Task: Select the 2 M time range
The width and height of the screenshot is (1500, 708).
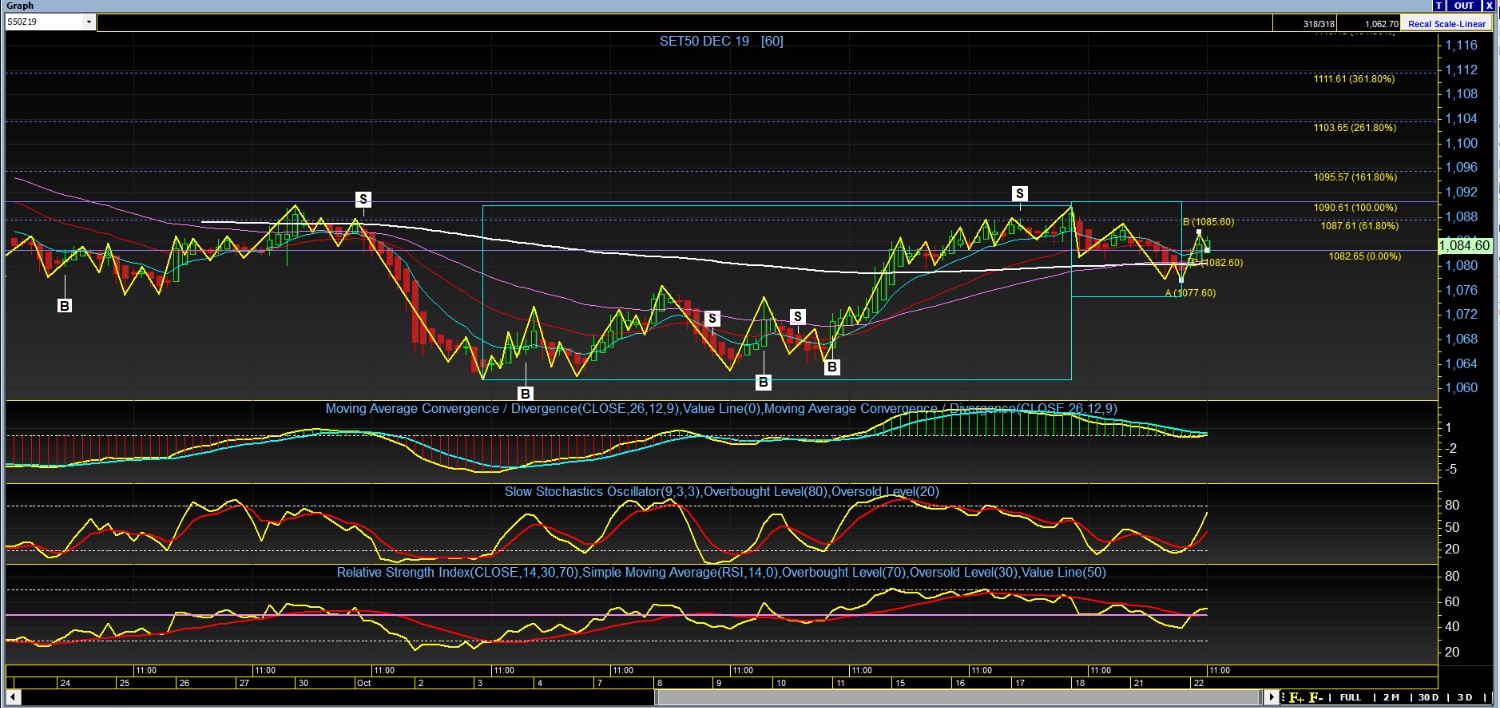Action: (1389, 697)
